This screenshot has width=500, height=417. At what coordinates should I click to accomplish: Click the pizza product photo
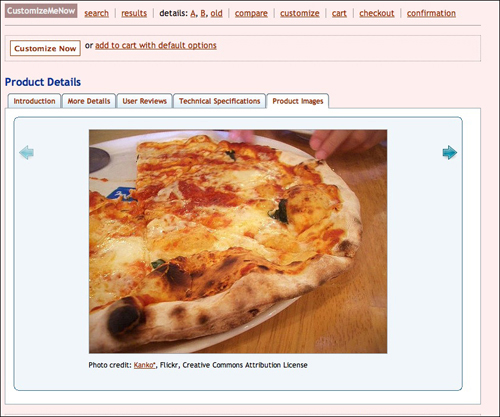tap(238, 241)
